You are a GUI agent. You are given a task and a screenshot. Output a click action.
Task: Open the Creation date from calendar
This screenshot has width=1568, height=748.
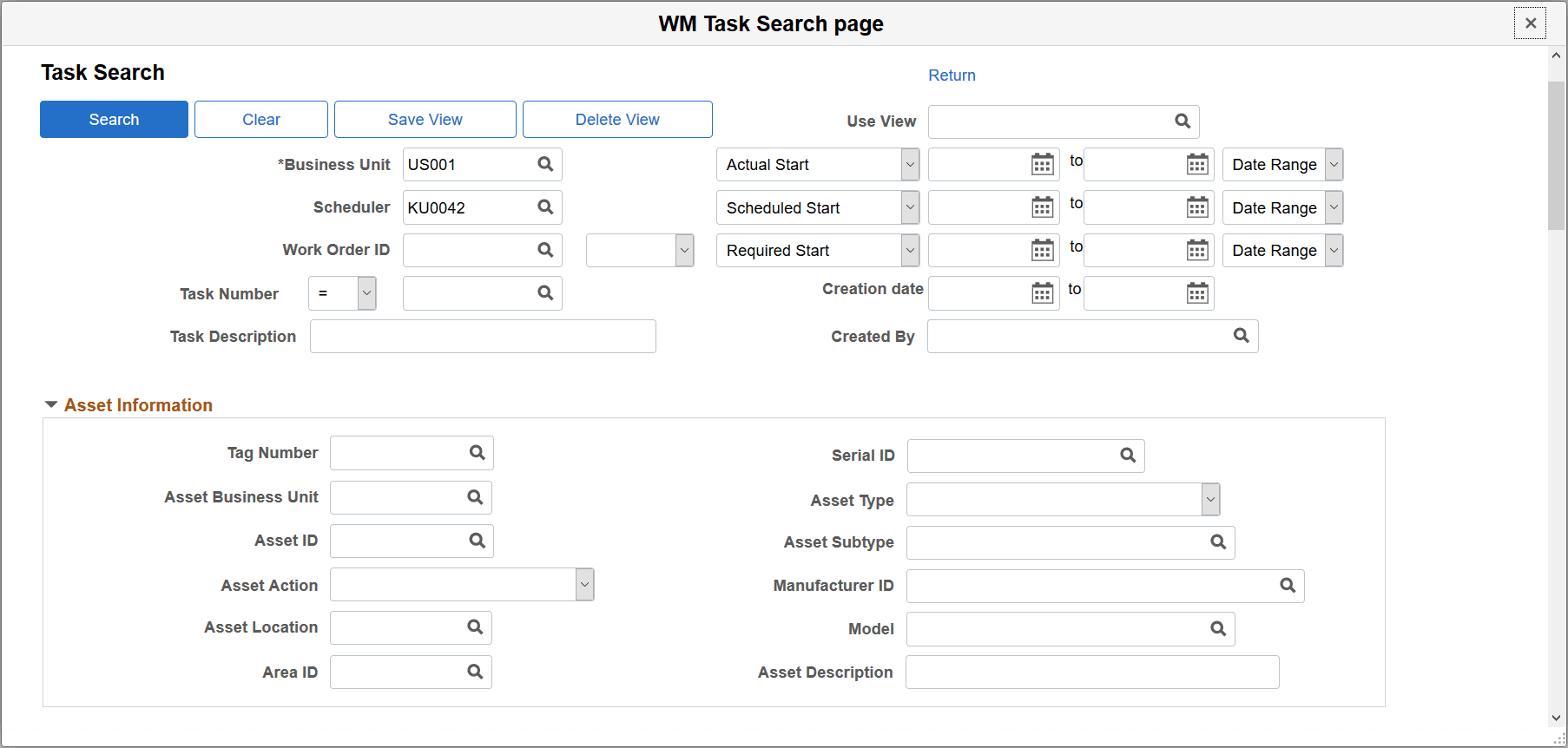pos(1043,293)
